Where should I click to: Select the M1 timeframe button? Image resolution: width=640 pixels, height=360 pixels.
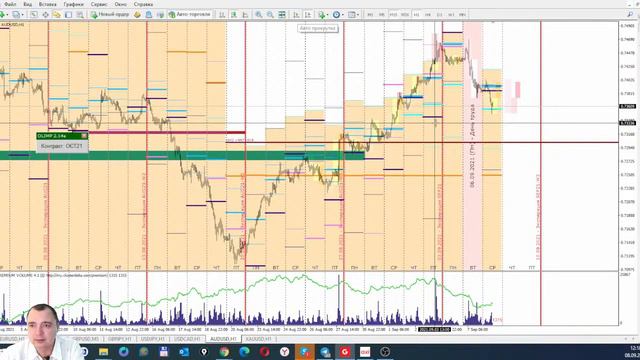pos(370,15)
